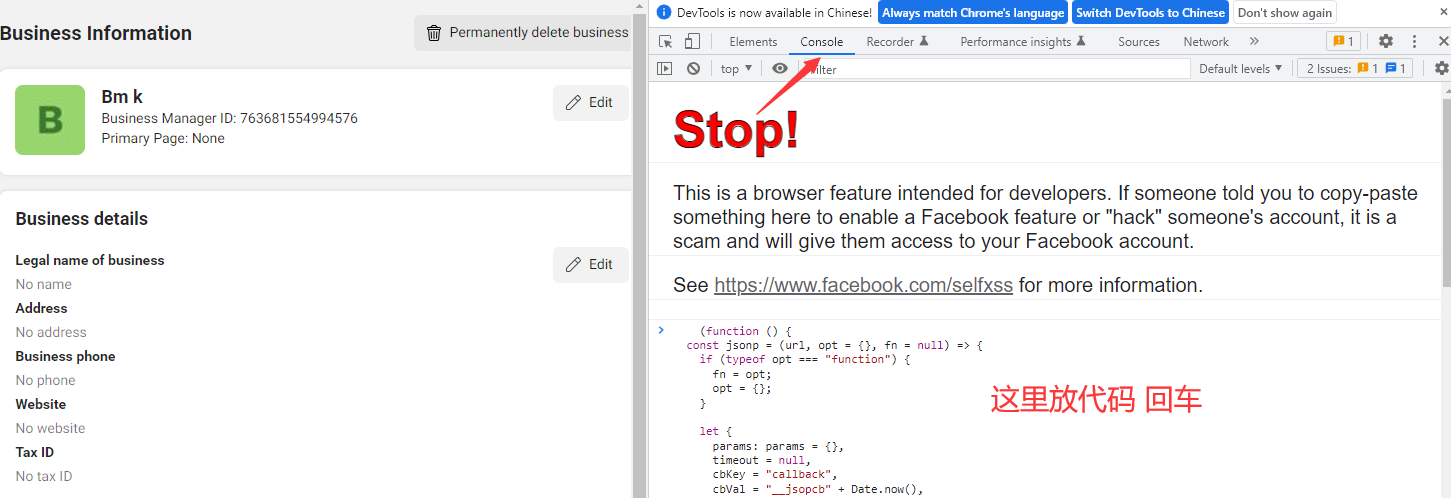Click trash icon to permanently delete business
The height and width of the screenshot is (498, 1451).
point(434,33)
